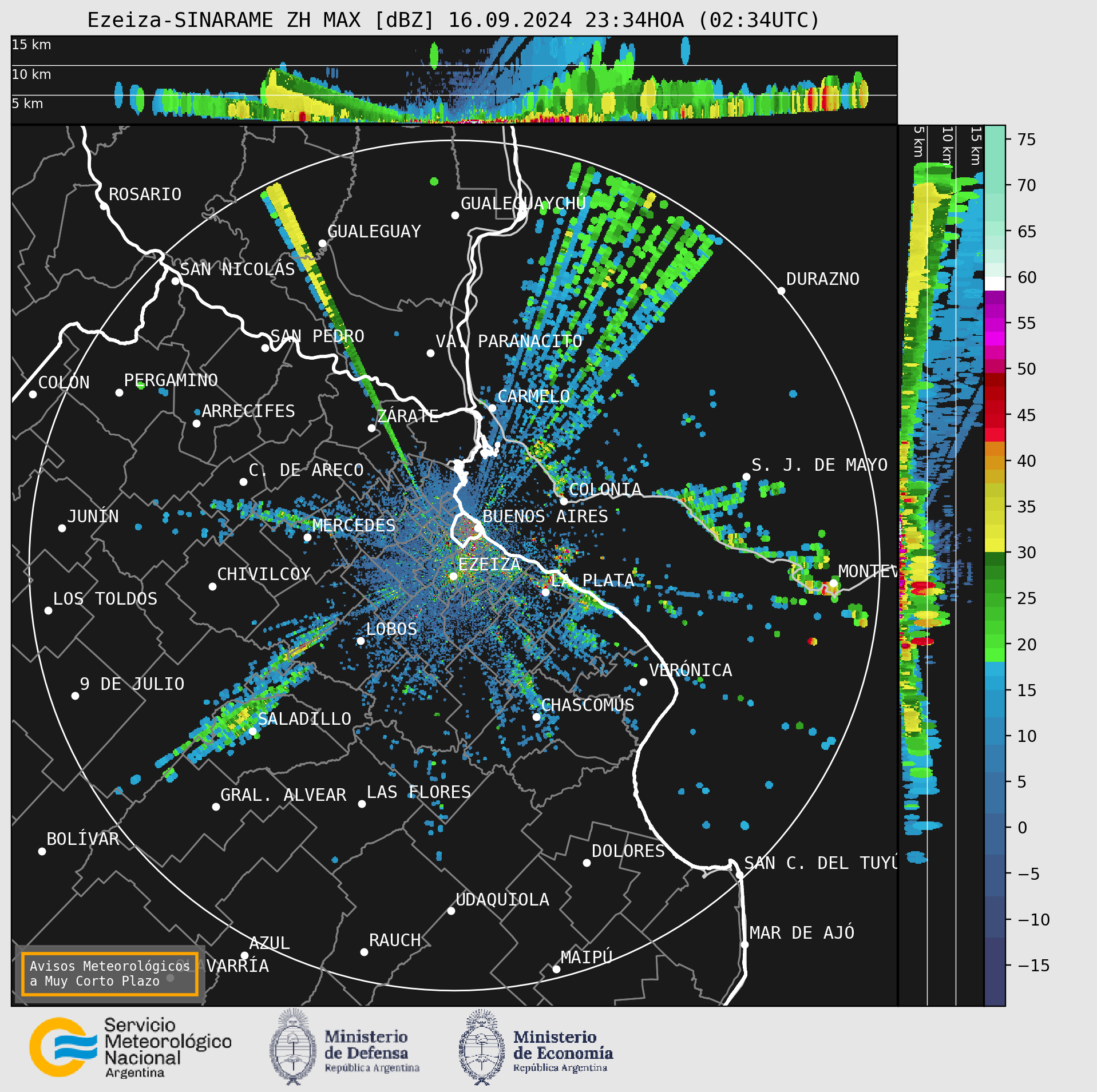The height and width of the screenshot is (1092, 1097).
Task: Click the UDAQUIOLA city label
Action: [x=502, y=899]
